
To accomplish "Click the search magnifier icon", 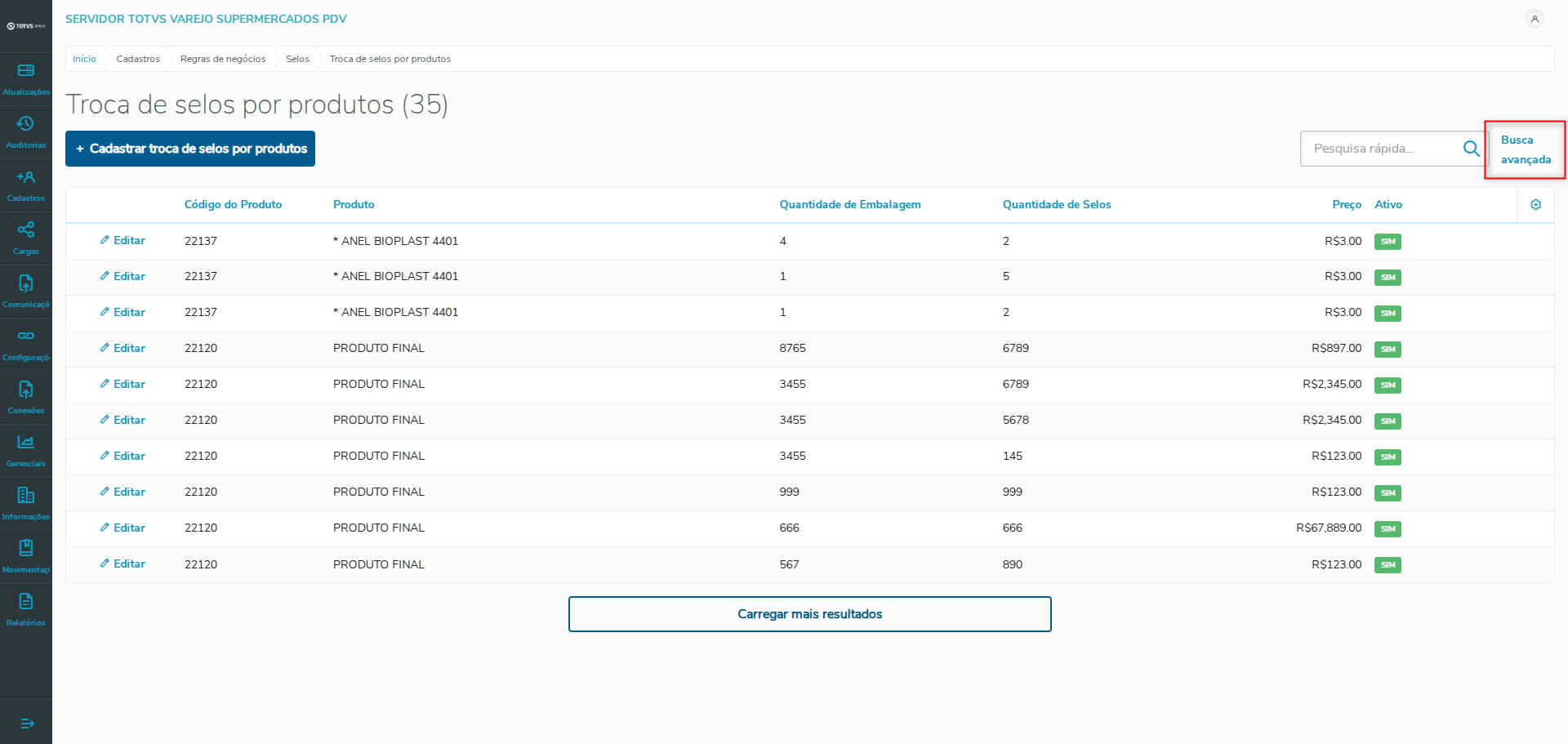I will pos(1471,149).
